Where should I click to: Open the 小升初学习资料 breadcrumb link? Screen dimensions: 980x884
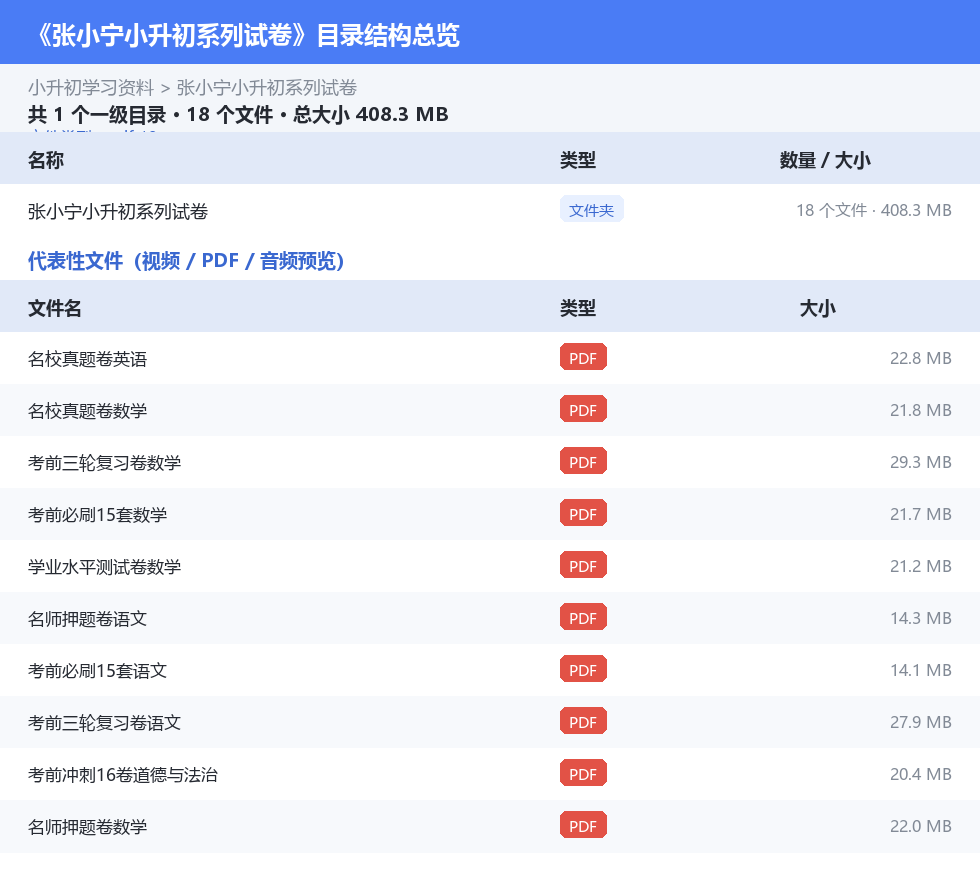(91, 88)
